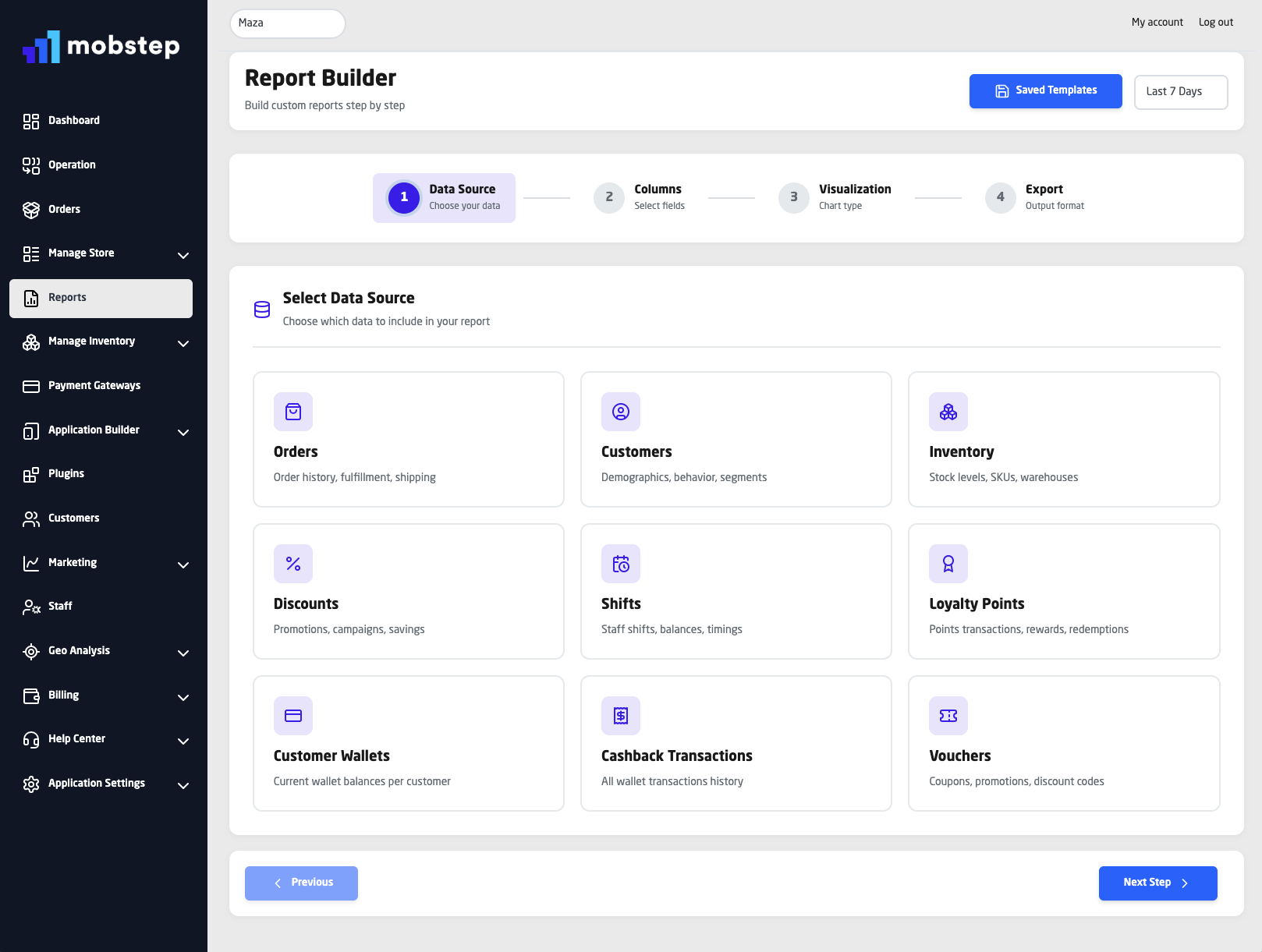Image resolution: width=1262 pixels, height=952 pixels.
Task: Select the Vouchers data source card
Action: [x=1063, y=743]
